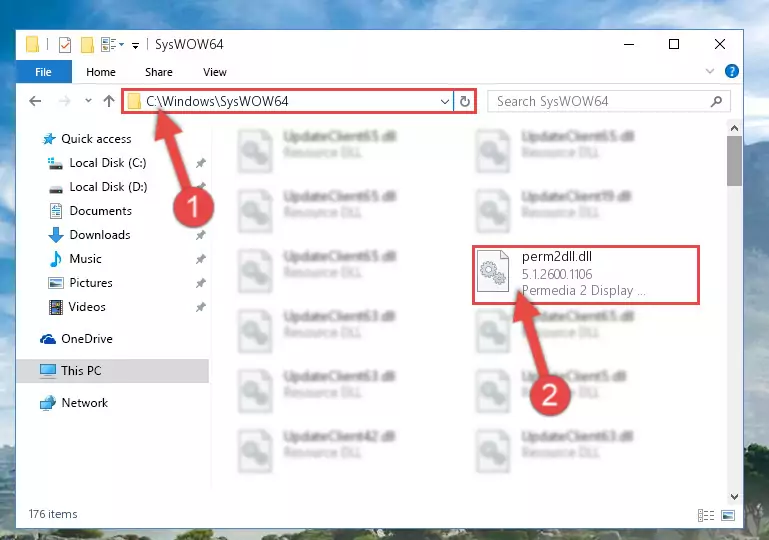Go up one folder with the up arrow
The width and height of the screenshot is (769, 540).
[x=109, y=101]
